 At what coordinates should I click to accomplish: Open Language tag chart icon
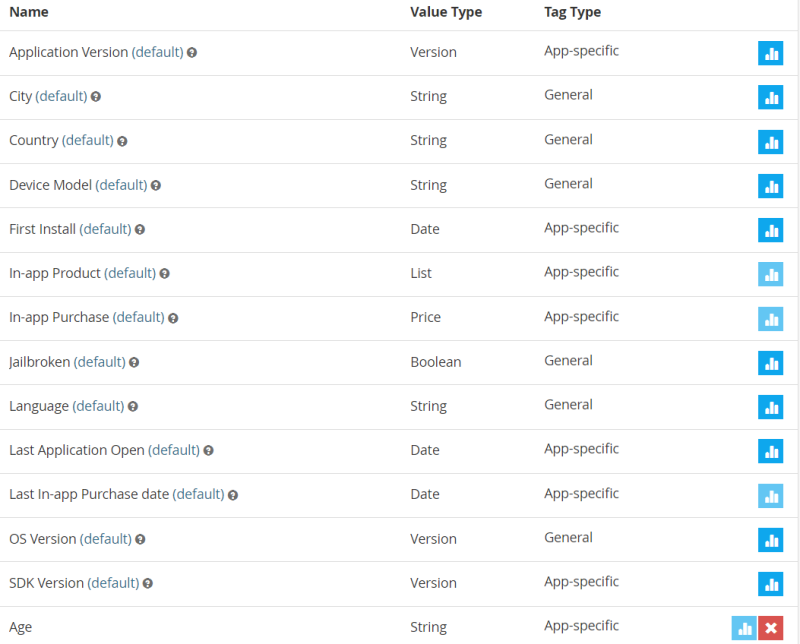(770, 407)
